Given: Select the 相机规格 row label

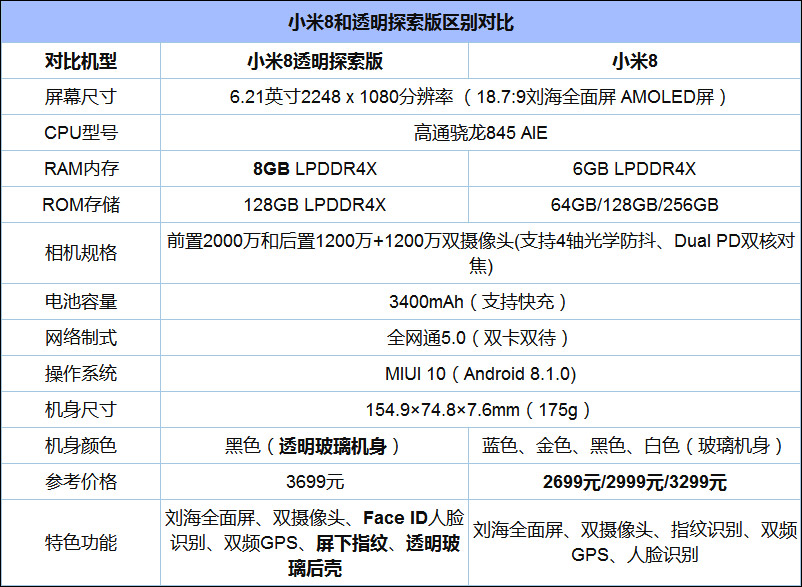Looking at the screenshot, I should (81, 253).
